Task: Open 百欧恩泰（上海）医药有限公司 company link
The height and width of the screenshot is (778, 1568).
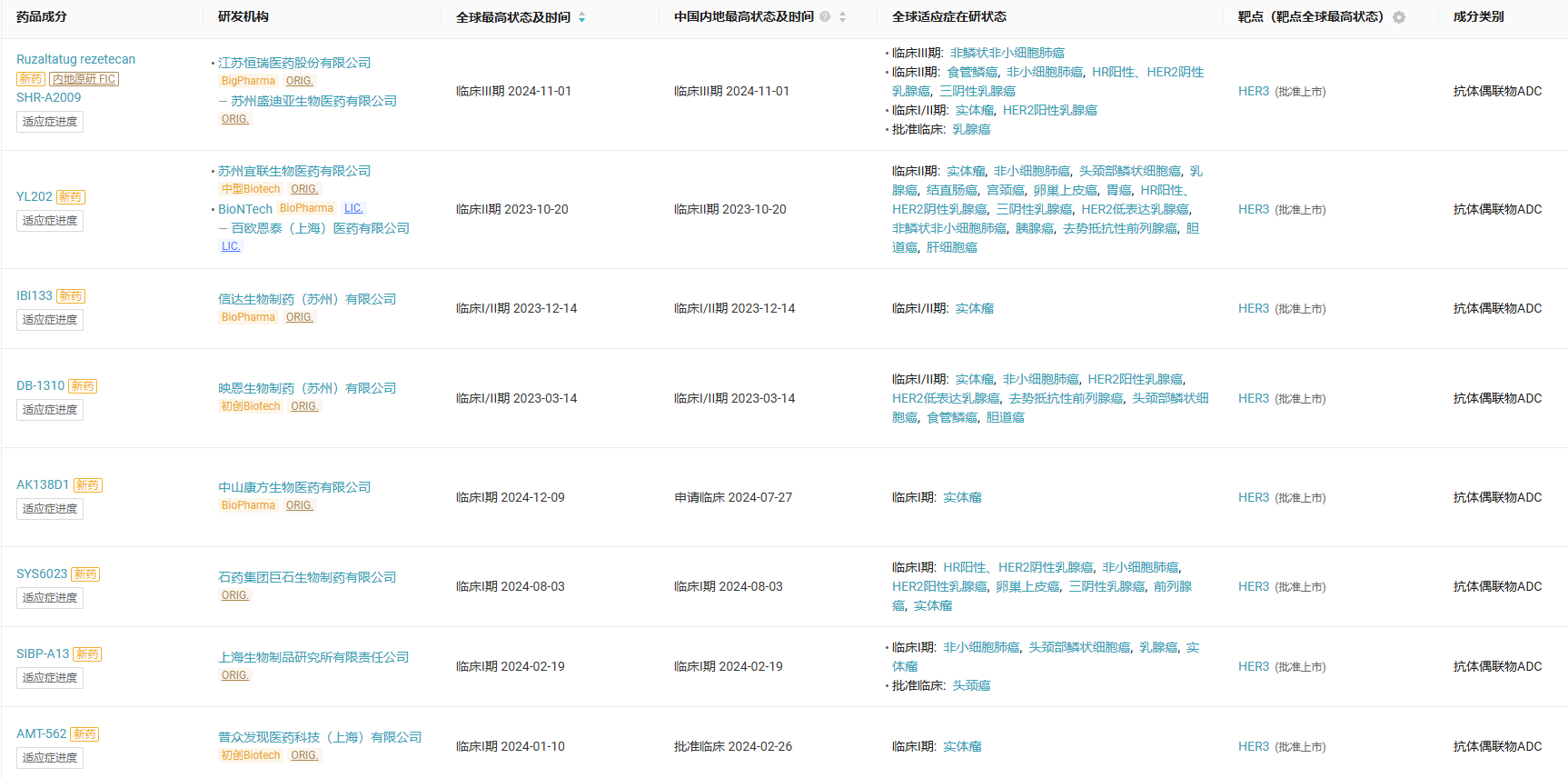Action: point(320,228)
